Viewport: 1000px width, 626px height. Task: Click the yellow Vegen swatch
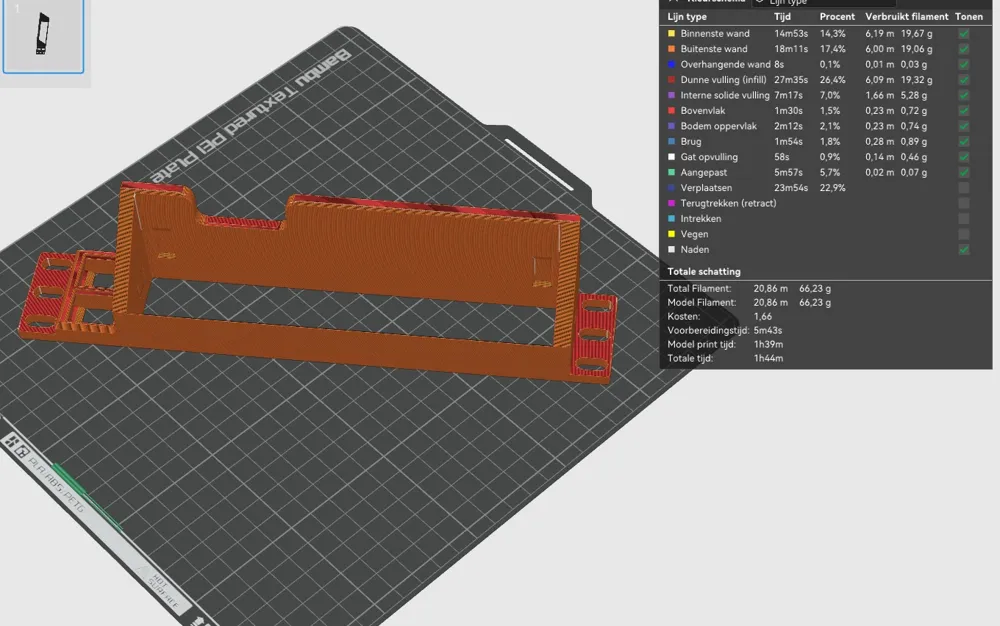[671, 234]
